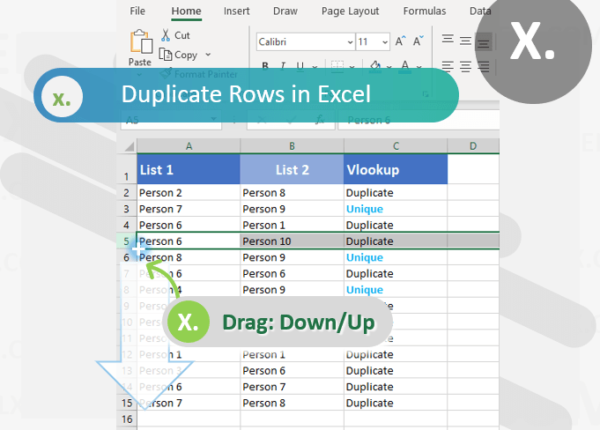600x430 pixels.
Task: Open the Formulas tab
Action: pyautogui.click(x=424, y=11)
